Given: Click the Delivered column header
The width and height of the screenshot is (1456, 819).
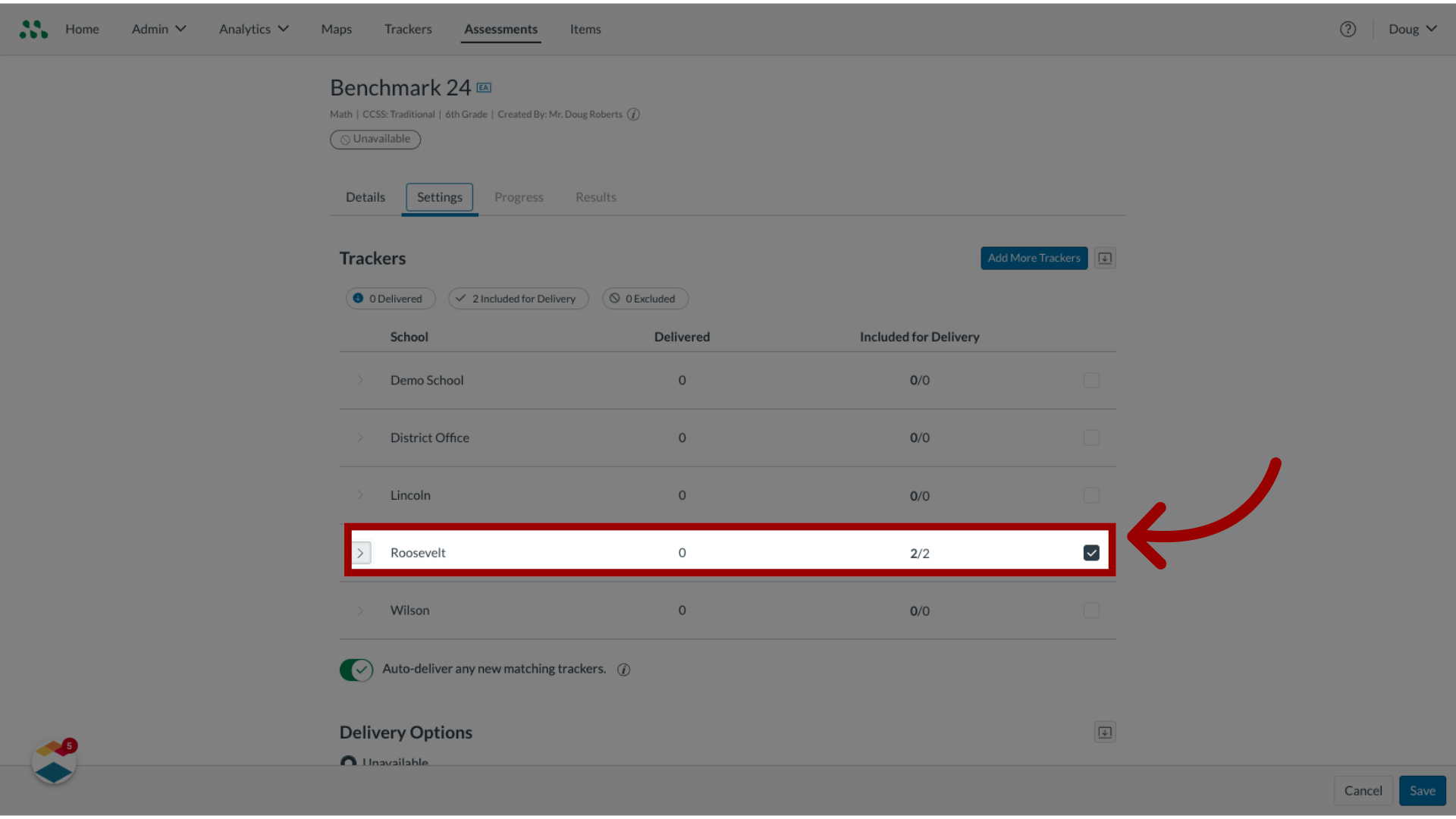Looking at the screenshot, I should (682, 337).
